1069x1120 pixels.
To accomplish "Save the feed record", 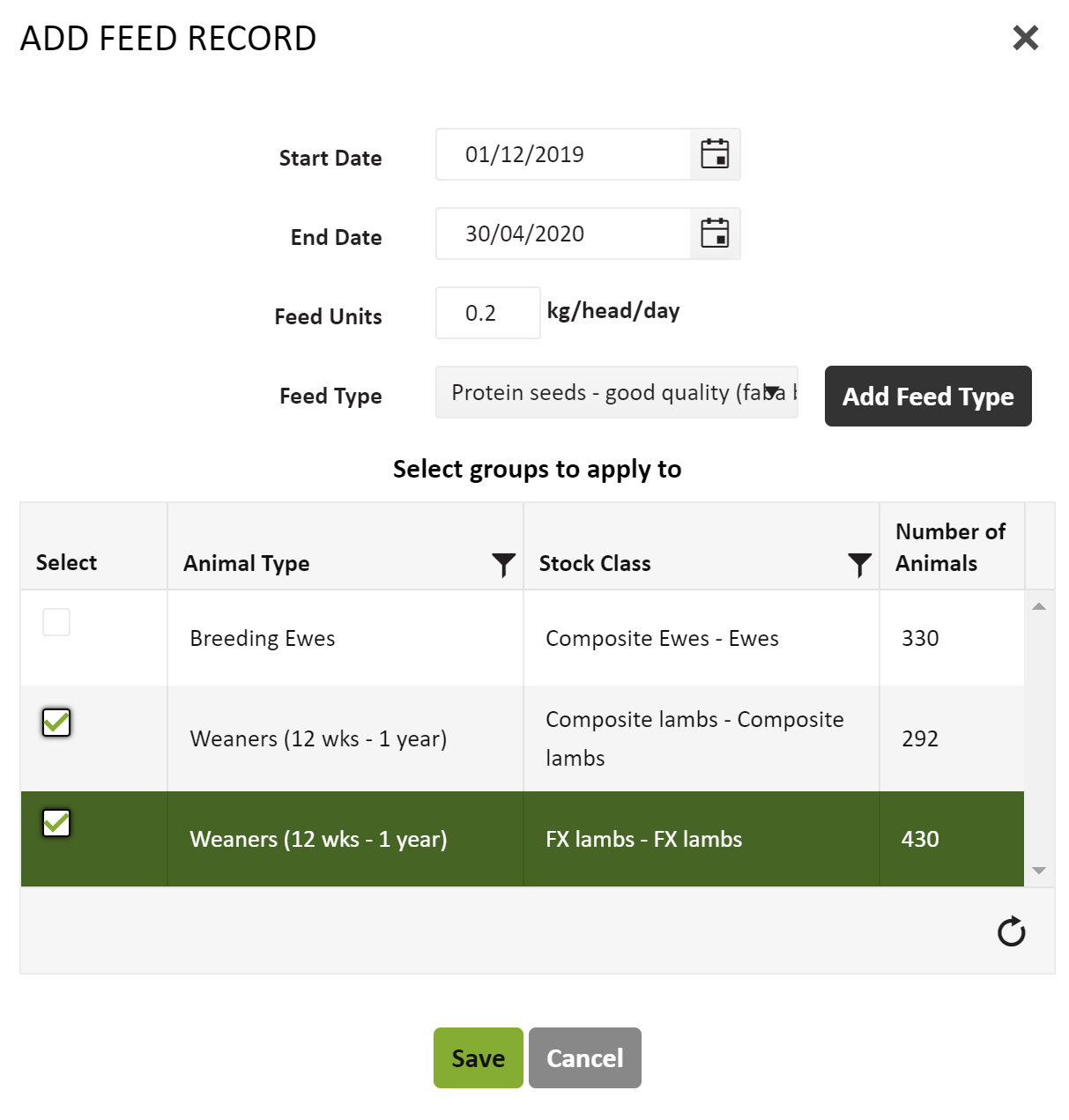I will pos(478,1057).
